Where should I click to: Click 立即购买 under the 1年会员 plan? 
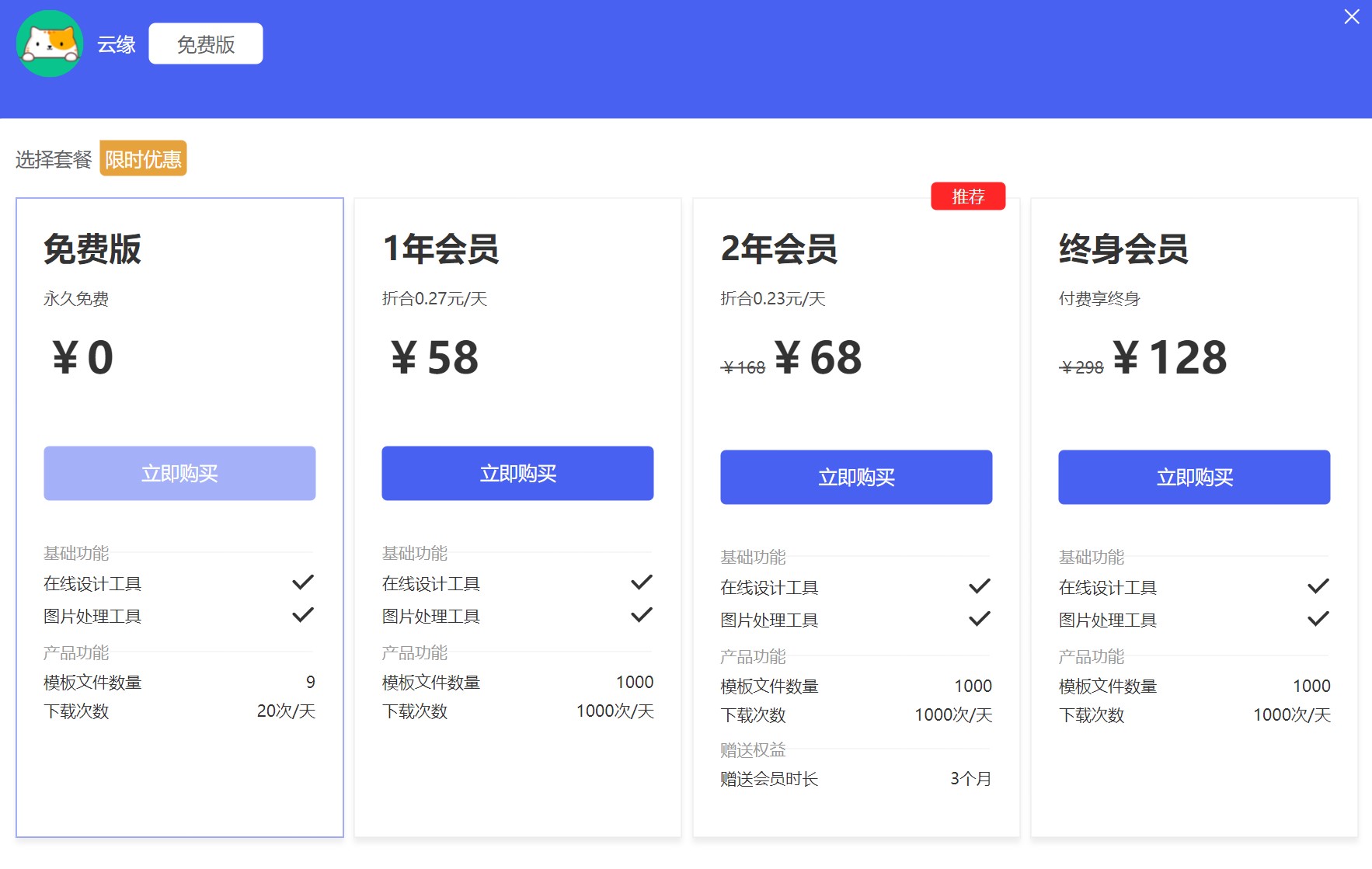(x=517, y=473)
